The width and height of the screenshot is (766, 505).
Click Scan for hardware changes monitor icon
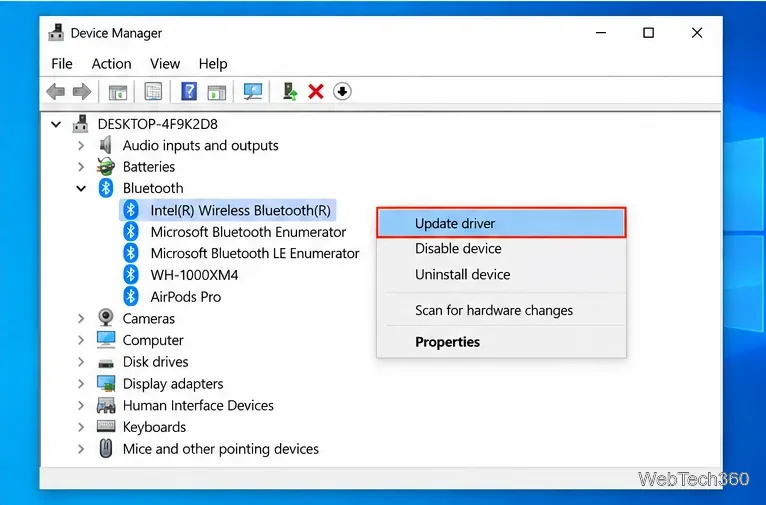pyautogui.click(x=253, y=91)
